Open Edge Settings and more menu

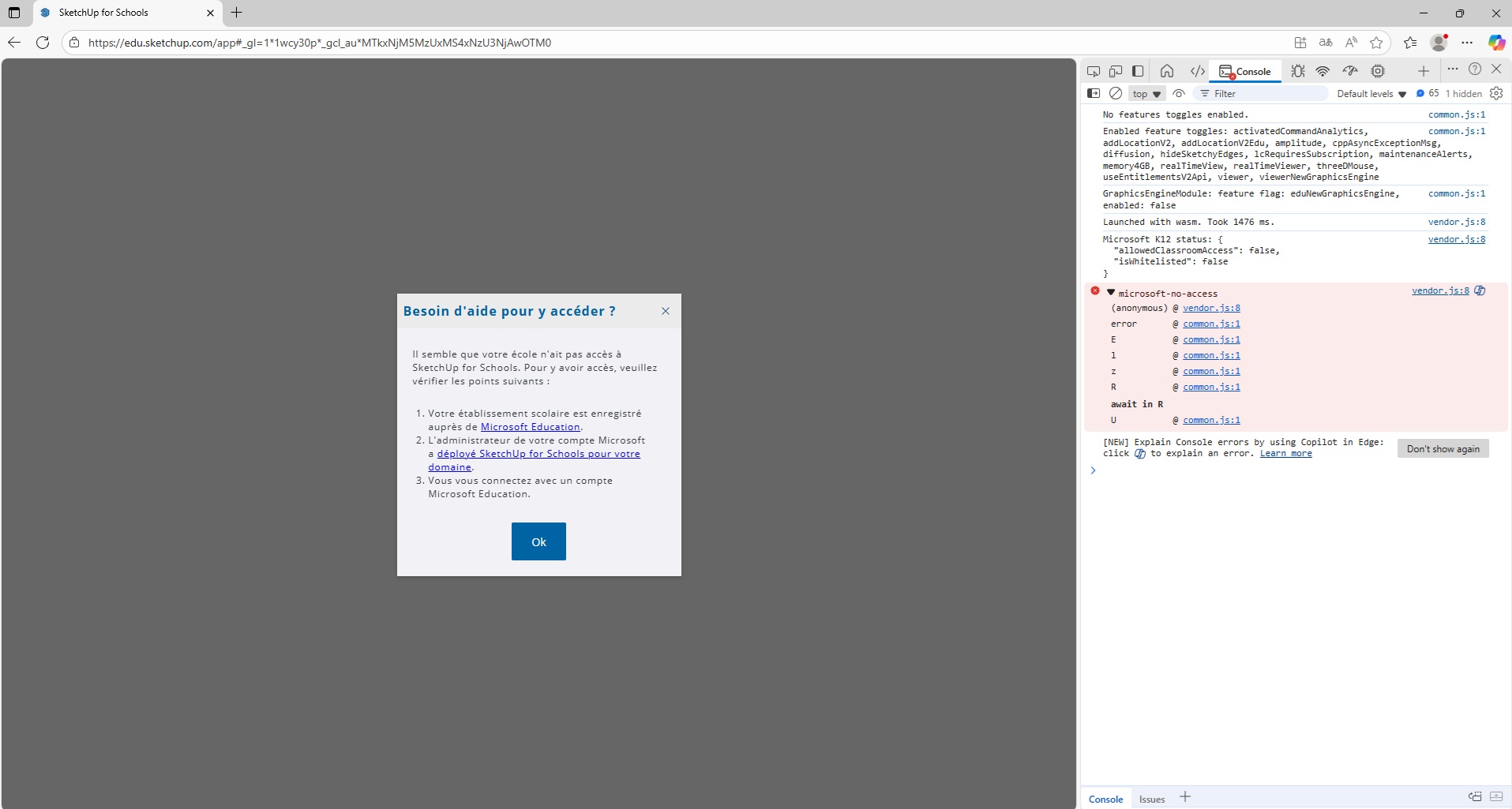click(1468, 43)
